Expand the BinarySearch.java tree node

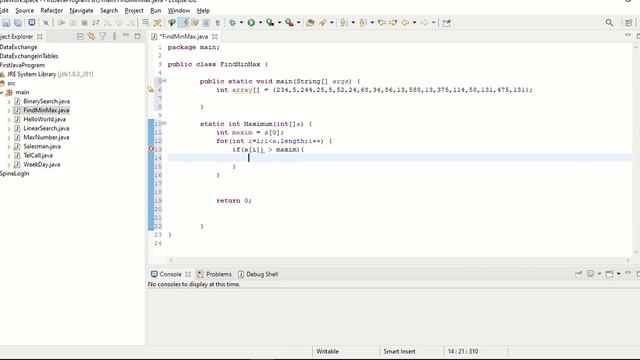9,101
